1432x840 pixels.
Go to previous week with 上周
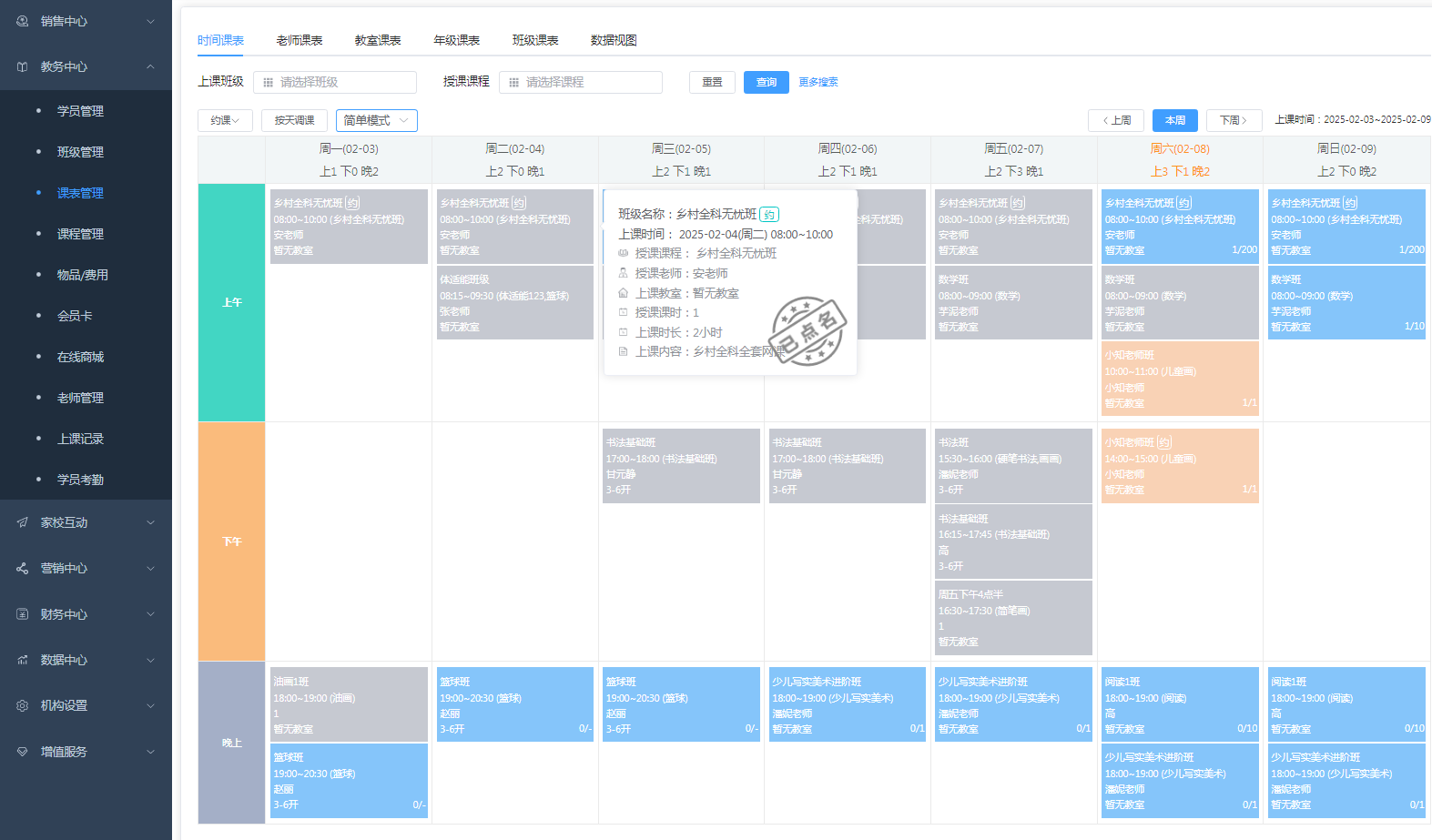tap(1116, 120)
